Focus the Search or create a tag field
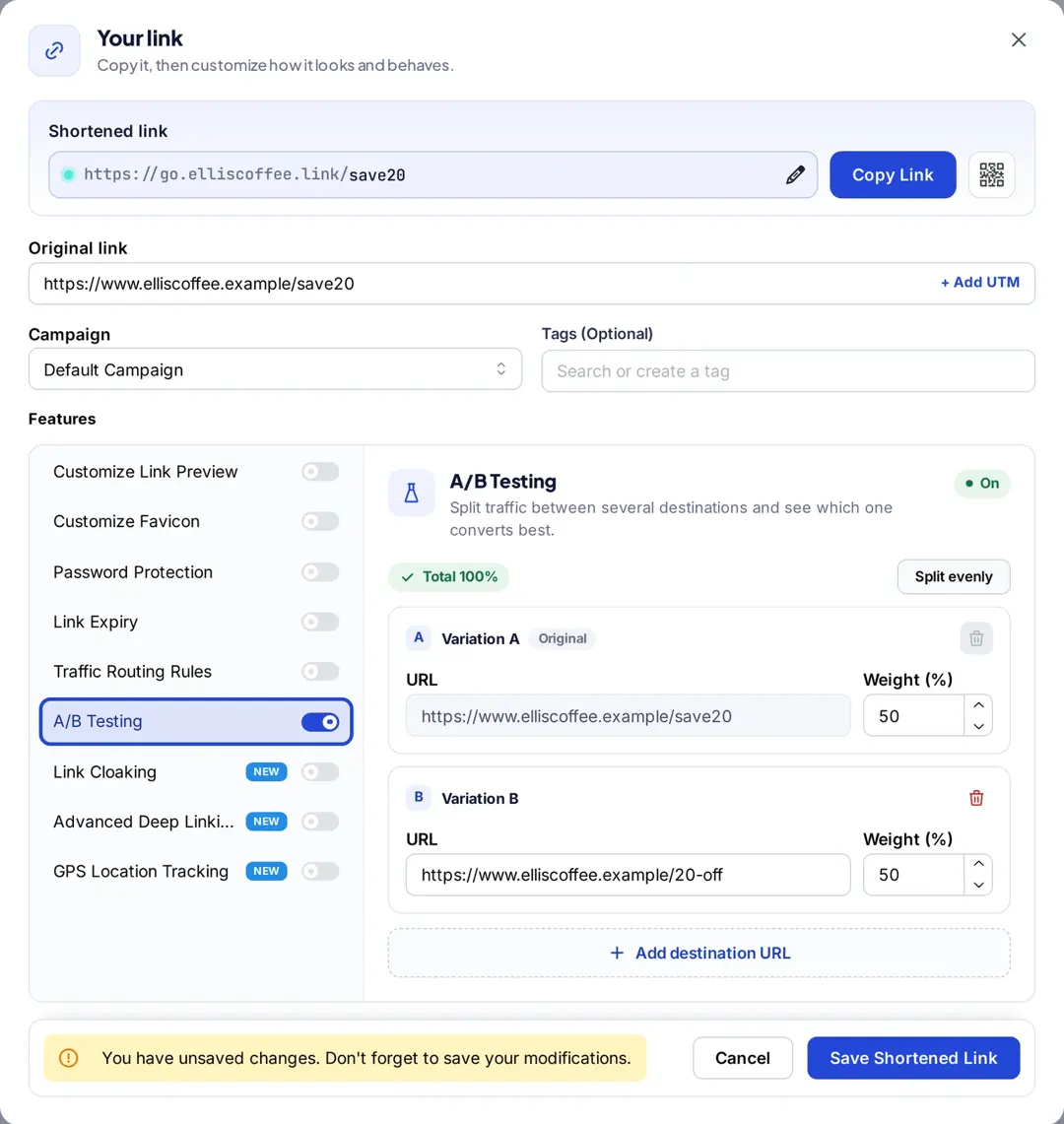The width and height of the screenshot is (1064, 1124). pos(788,371)
